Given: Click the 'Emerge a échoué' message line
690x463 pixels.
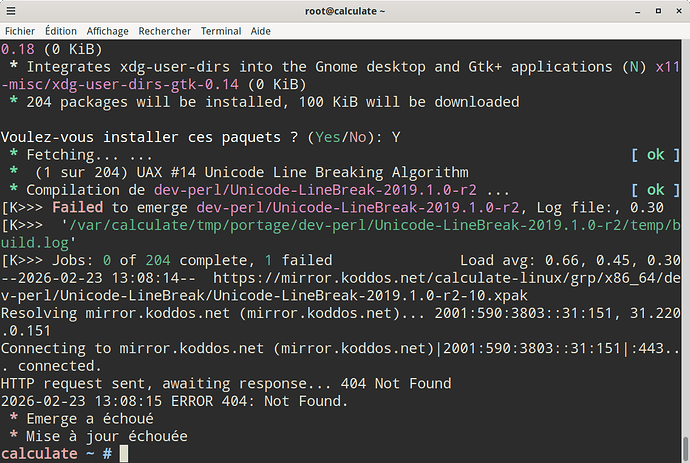Looking at the screenshot, I should click(90, 418).
